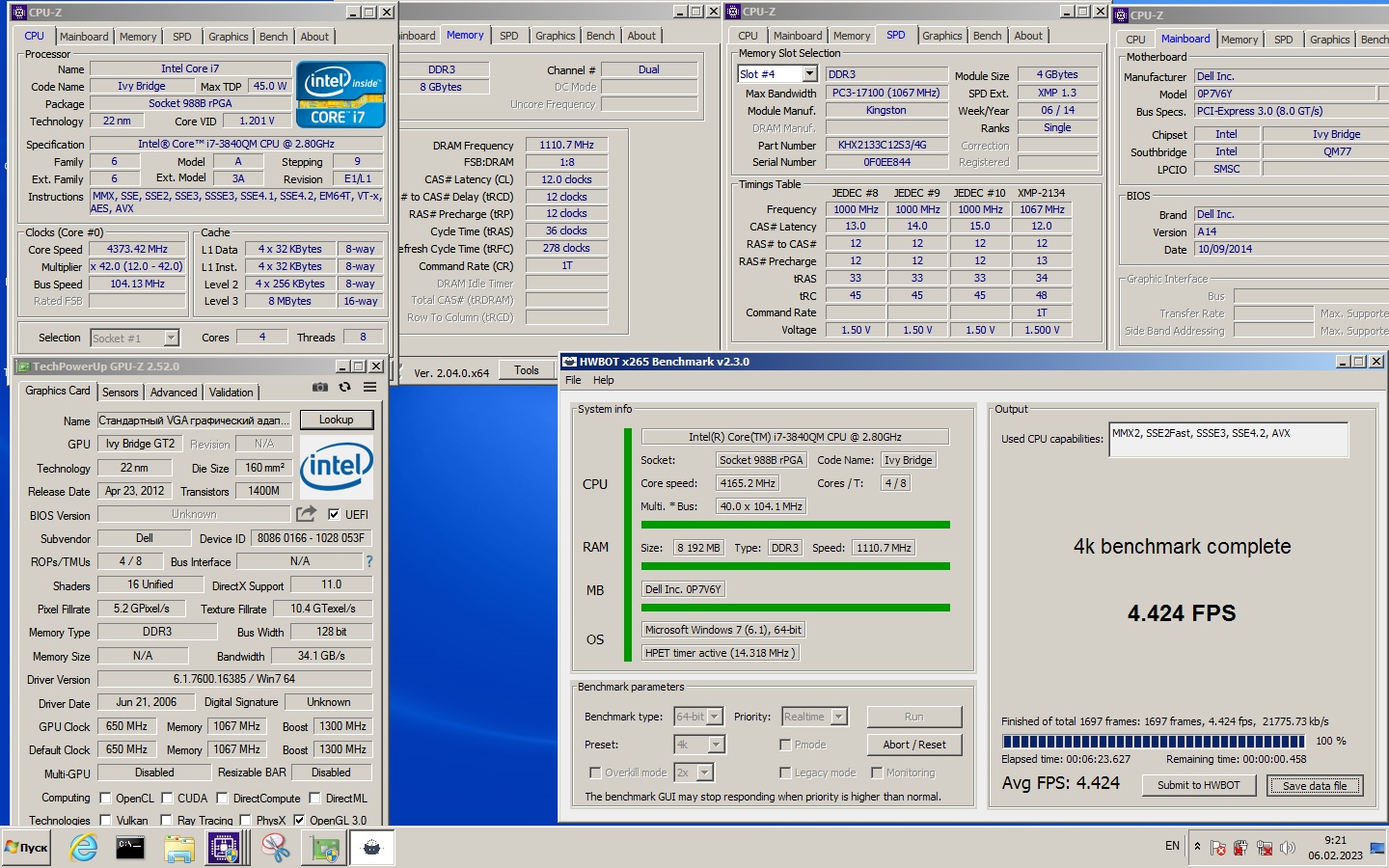Click the Run benchmark button
Viewport: 1389px width, 868px height.
click(914, 717)
